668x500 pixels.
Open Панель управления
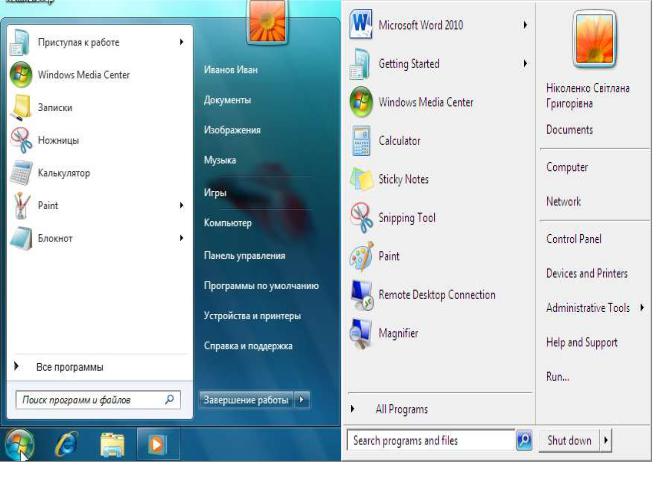pyautogui.click(x=244, y=256)
